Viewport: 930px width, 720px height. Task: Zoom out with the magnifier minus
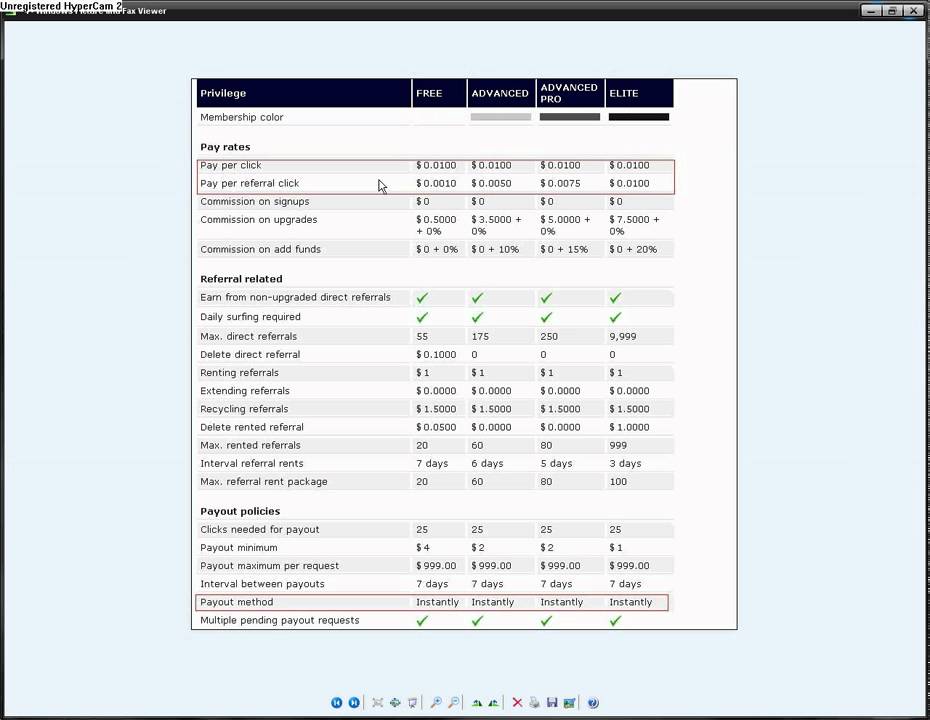(454, 703)
